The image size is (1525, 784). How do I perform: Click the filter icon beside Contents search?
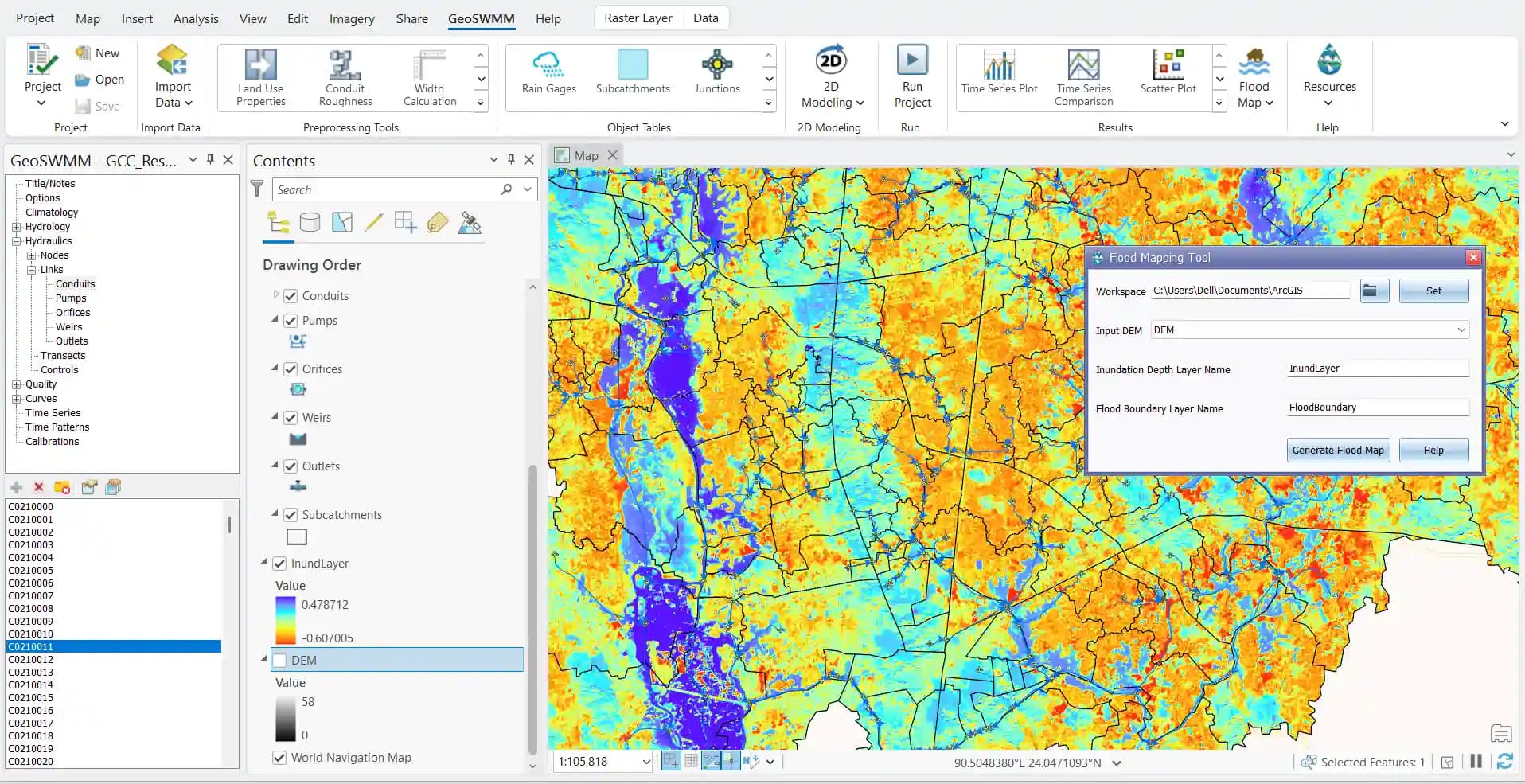[x=257, y=189]
